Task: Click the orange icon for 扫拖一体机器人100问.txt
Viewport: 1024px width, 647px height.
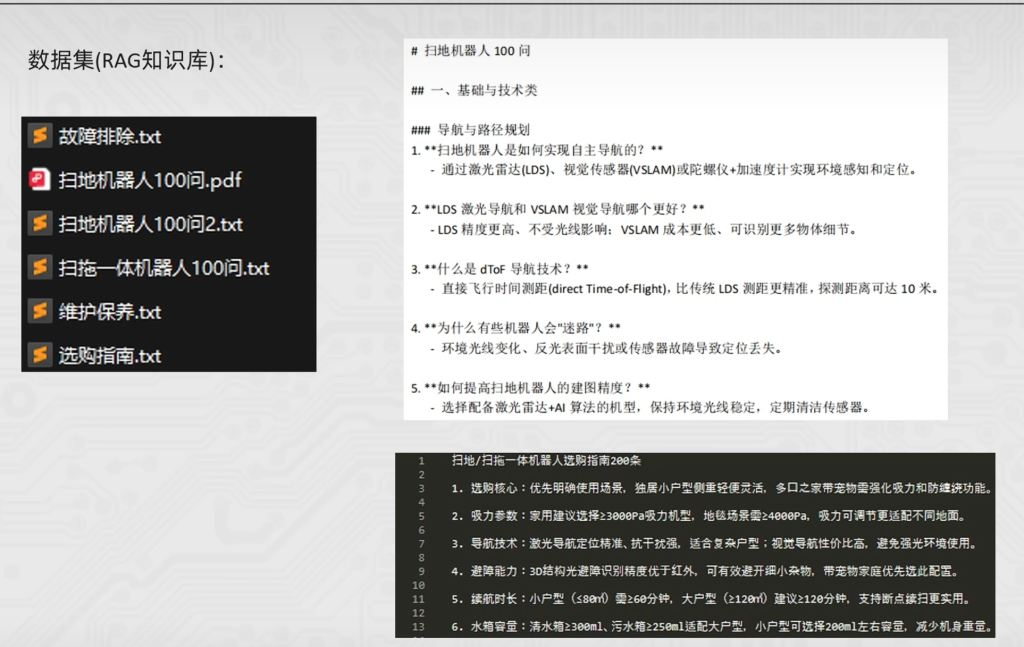Action: 38,267
